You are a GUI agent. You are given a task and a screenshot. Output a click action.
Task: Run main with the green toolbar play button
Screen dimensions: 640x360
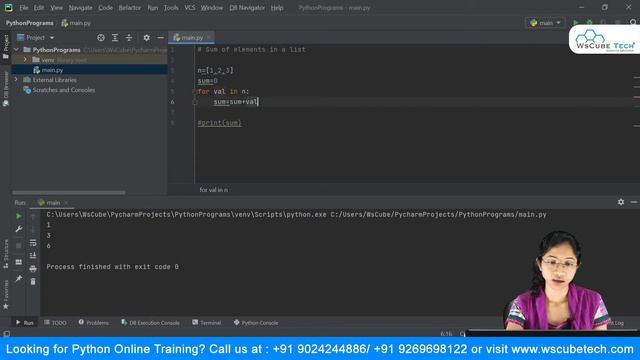[576, 23]
